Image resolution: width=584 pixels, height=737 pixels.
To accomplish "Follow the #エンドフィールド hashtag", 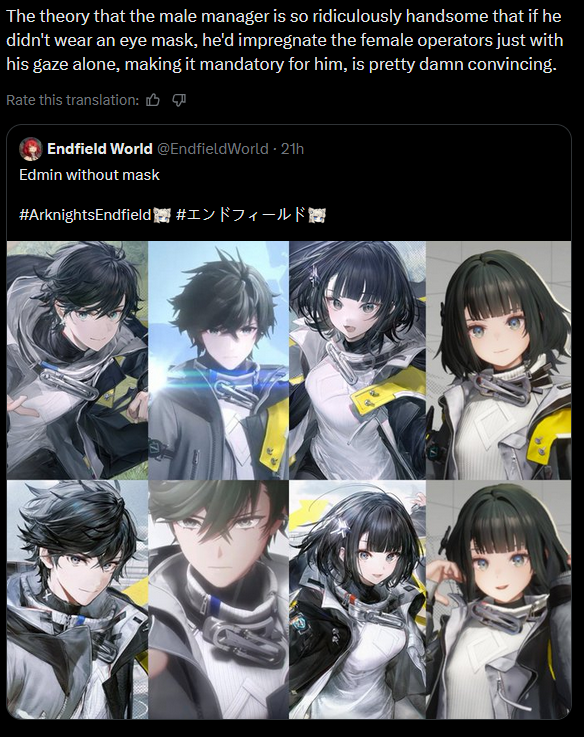I will 241,215.
